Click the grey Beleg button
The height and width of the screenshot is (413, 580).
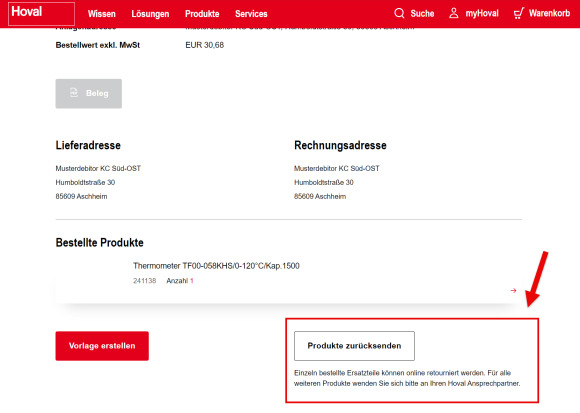[89, 94]
